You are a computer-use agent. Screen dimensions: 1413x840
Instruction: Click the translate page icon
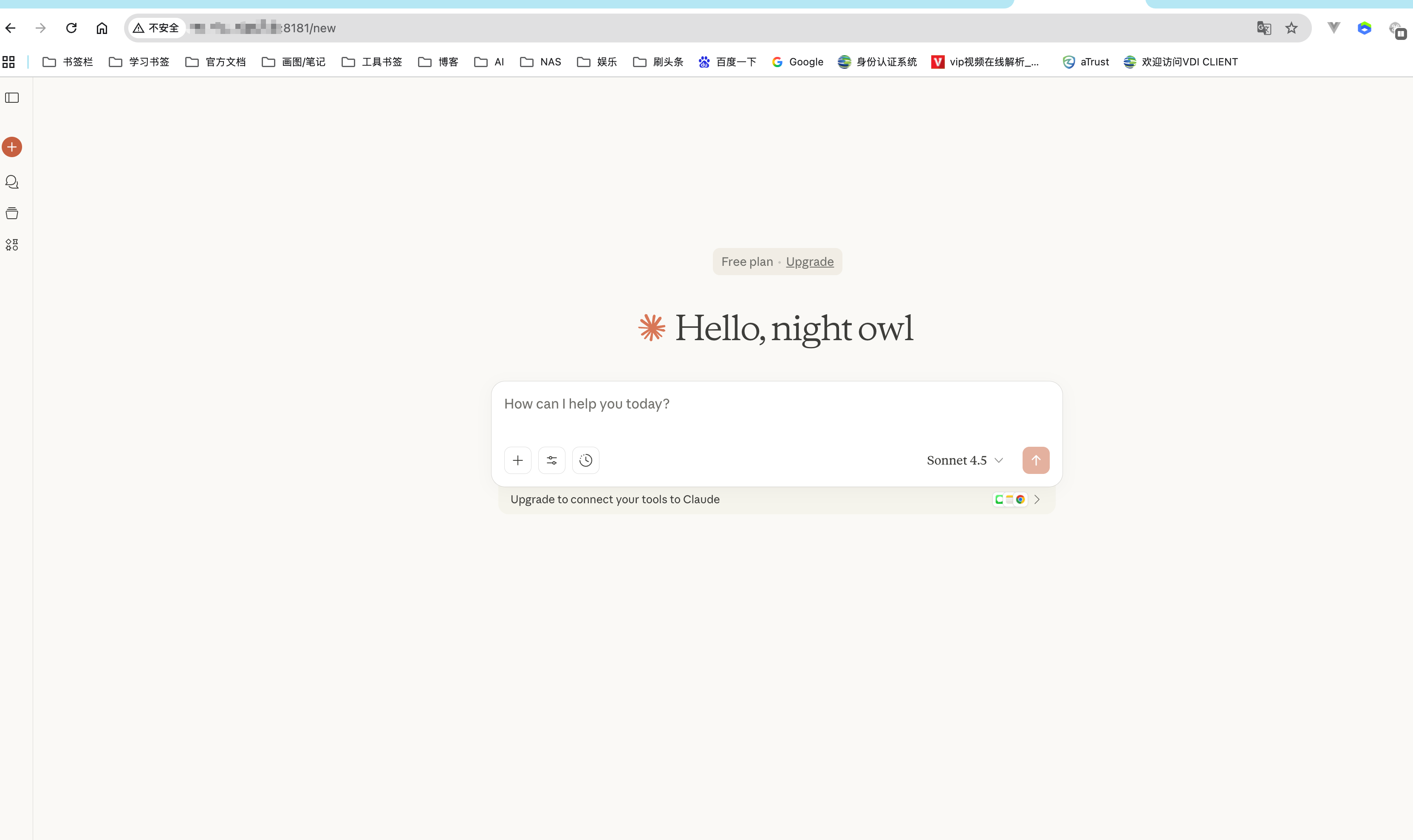tap(1263, 28)
